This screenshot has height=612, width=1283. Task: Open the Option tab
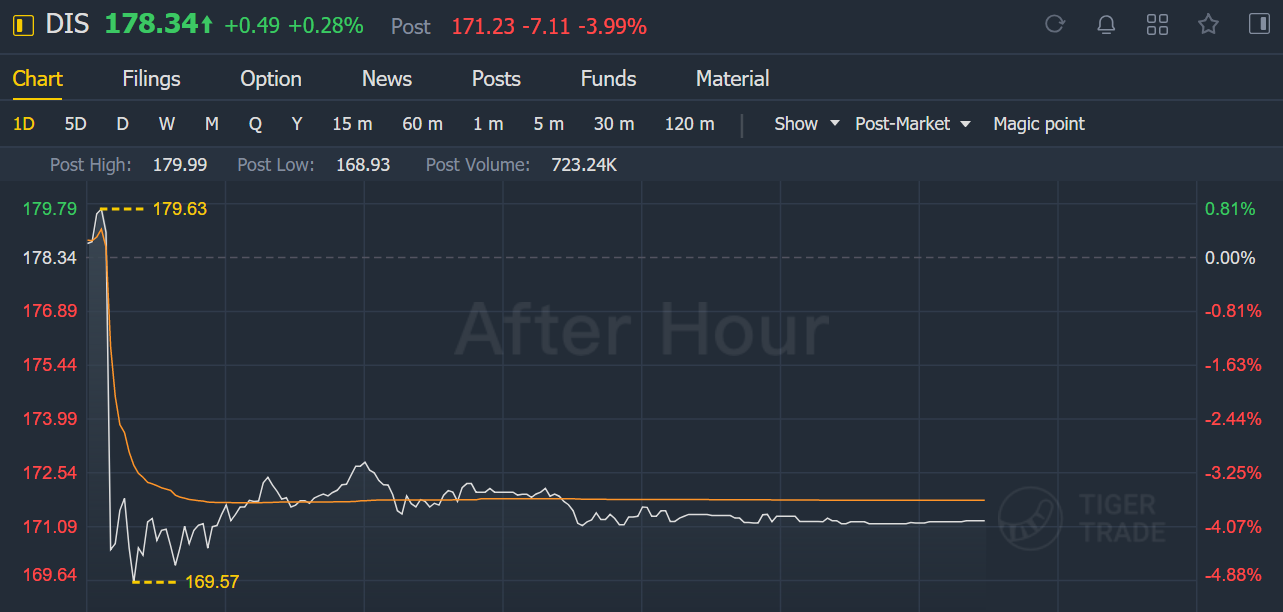(x=271, y=79)
